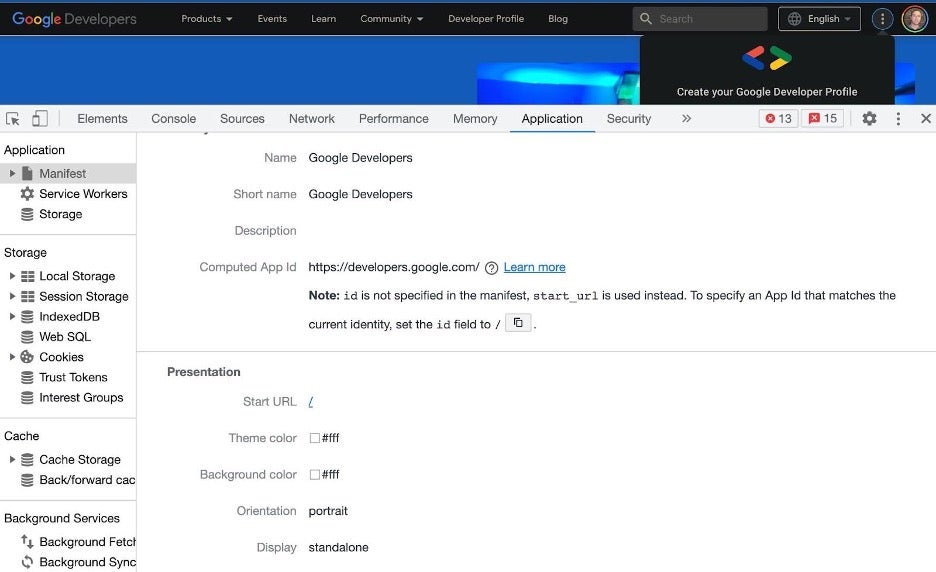The width and height of the screenshot is (936, 572).
Task: Open the Console tab
Action: tap(173, 118)
